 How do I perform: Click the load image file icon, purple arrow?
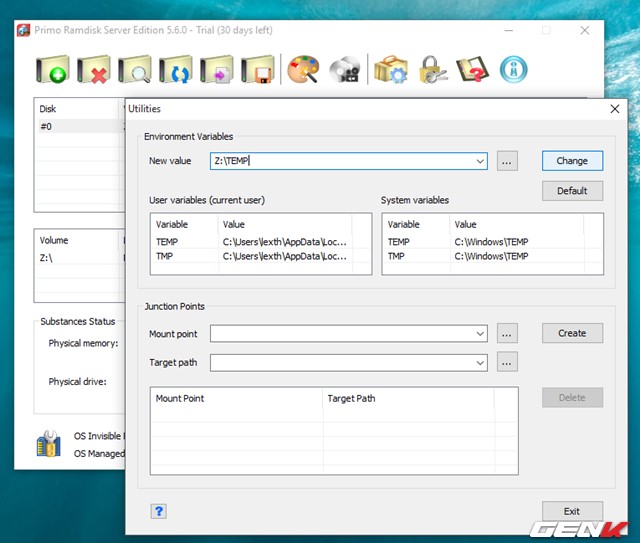tap(216, 69)
